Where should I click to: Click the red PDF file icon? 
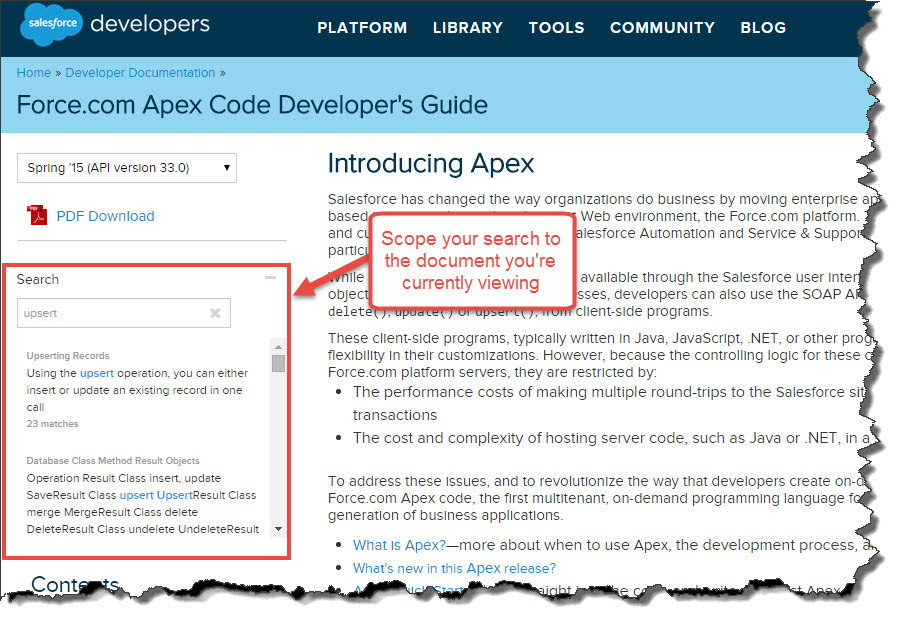coord(37,215)
